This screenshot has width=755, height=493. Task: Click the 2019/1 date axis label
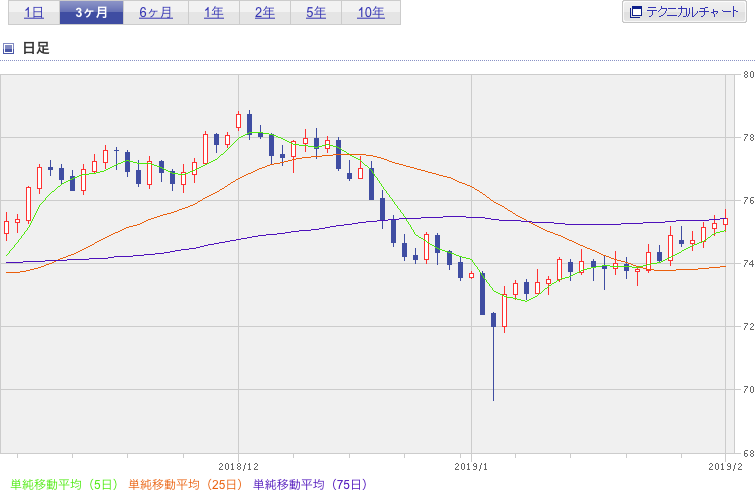click(x=471, y=467)
